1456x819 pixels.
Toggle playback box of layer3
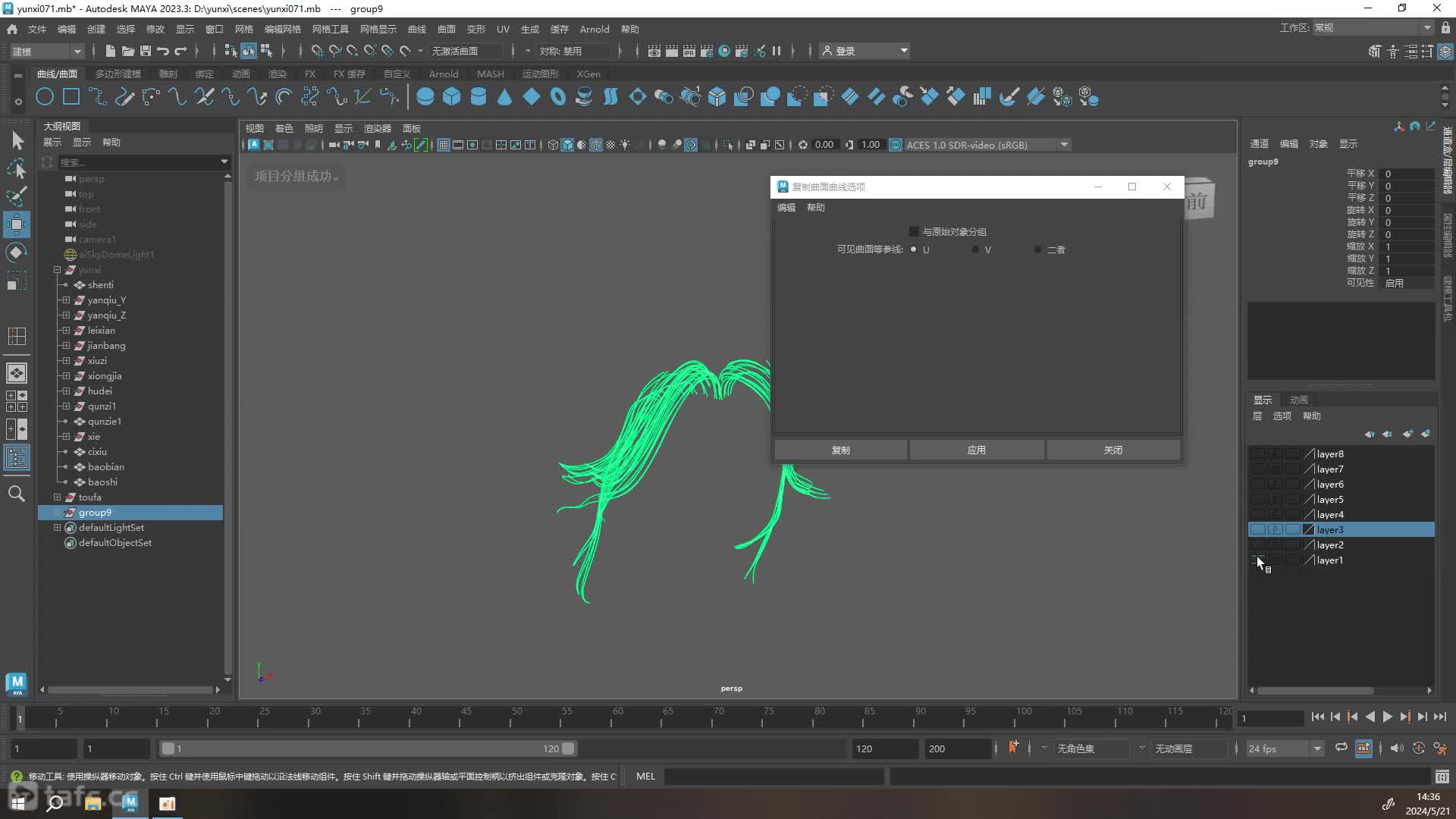(x=1276, y=530)
